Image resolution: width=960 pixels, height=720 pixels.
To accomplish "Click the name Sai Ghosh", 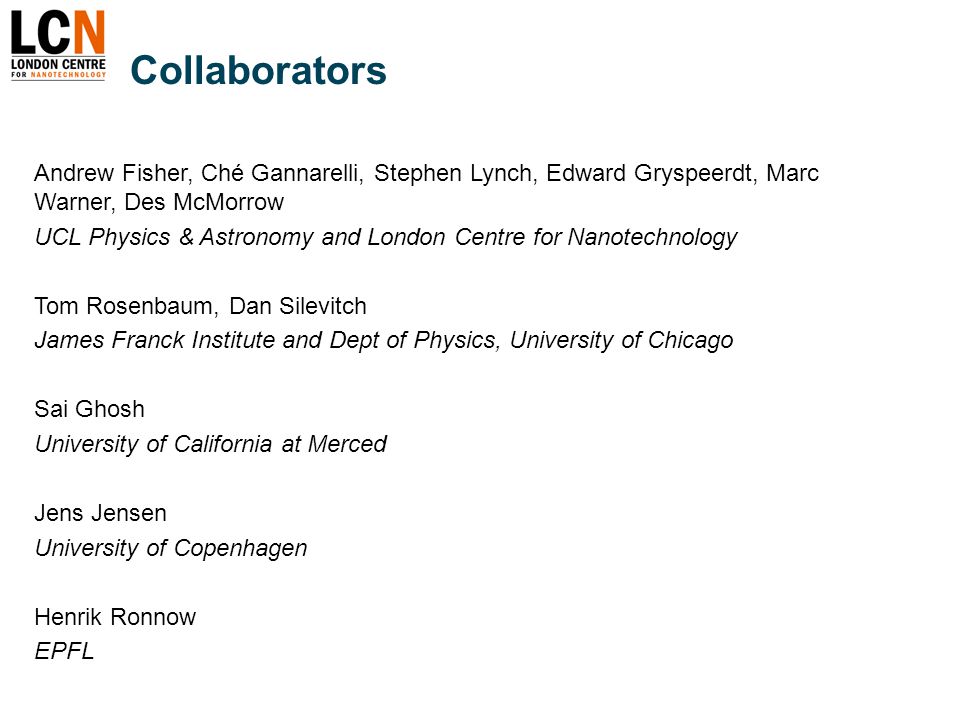I will coord(89,409).
